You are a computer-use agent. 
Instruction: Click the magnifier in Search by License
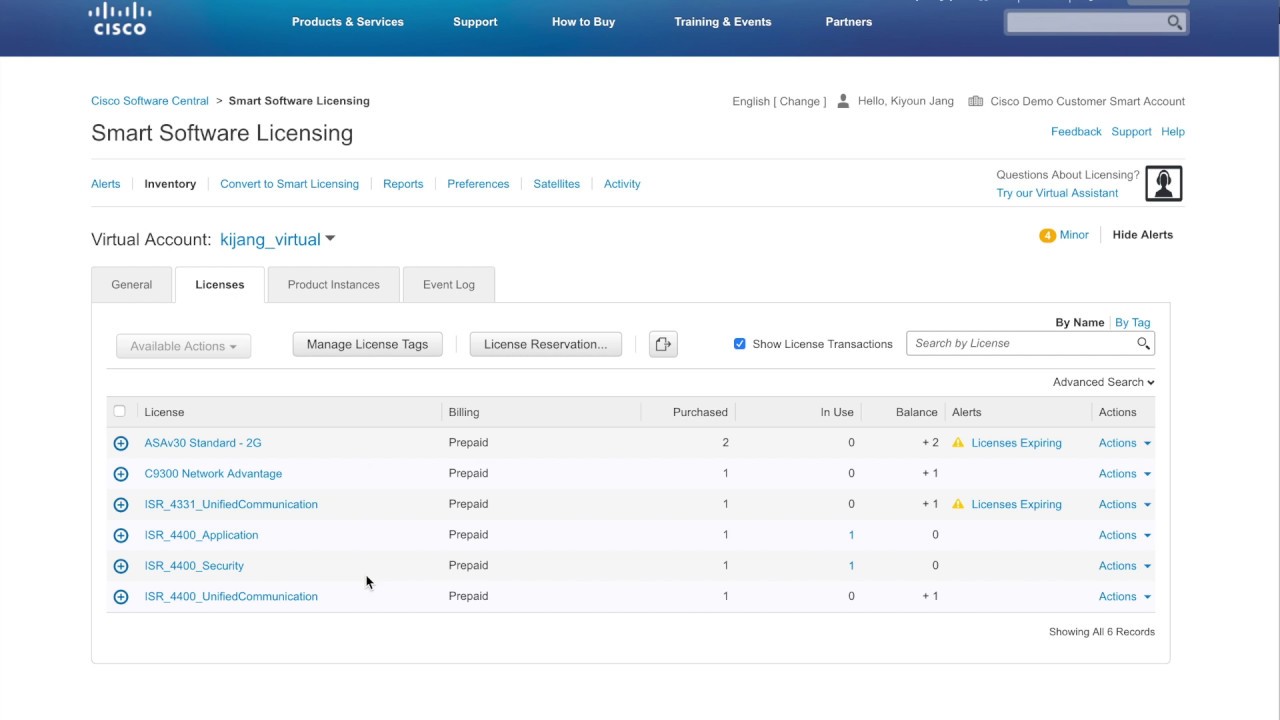coord(1143,343)
